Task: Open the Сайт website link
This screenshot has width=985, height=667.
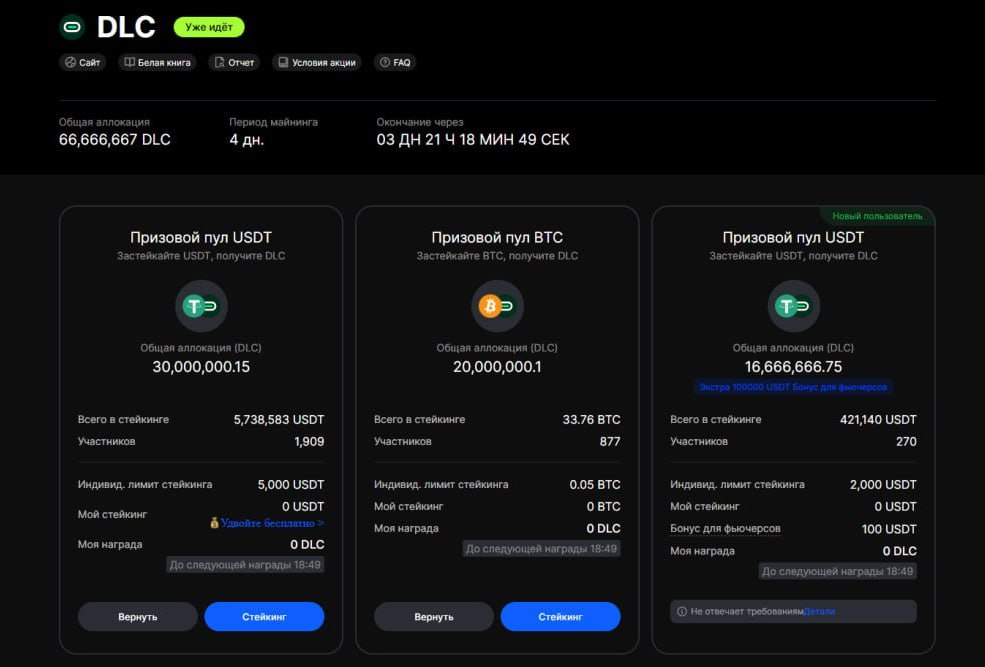Action: click(x=83, y=62)
